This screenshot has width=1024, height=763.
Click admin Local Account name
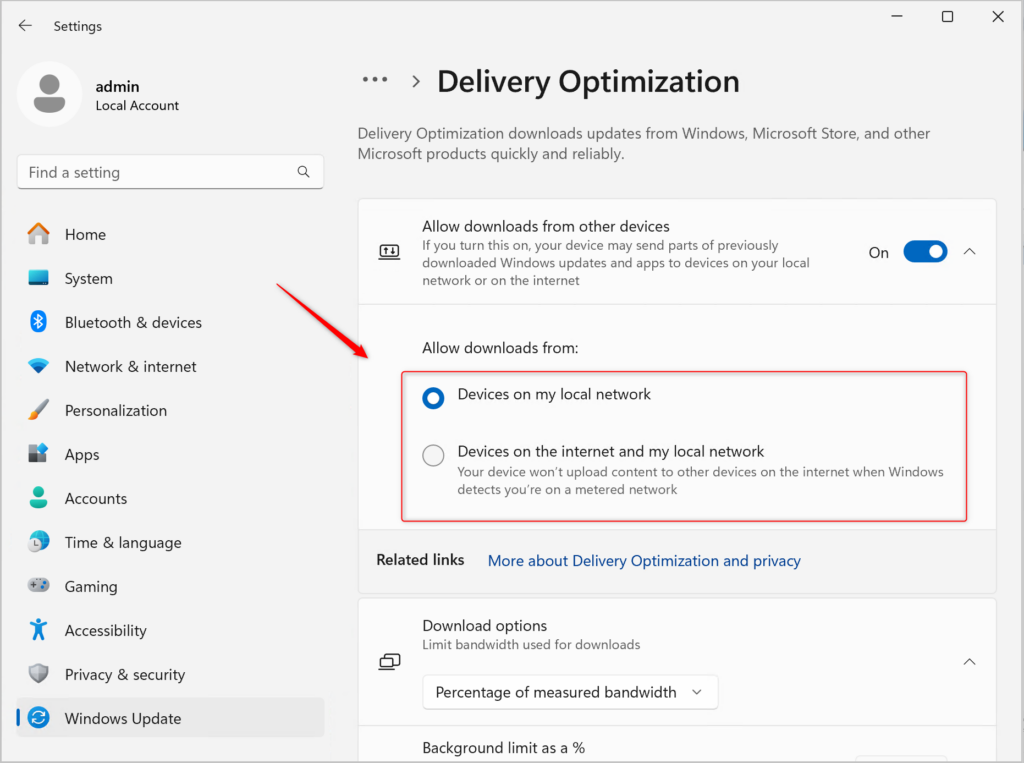pos(136,95)
